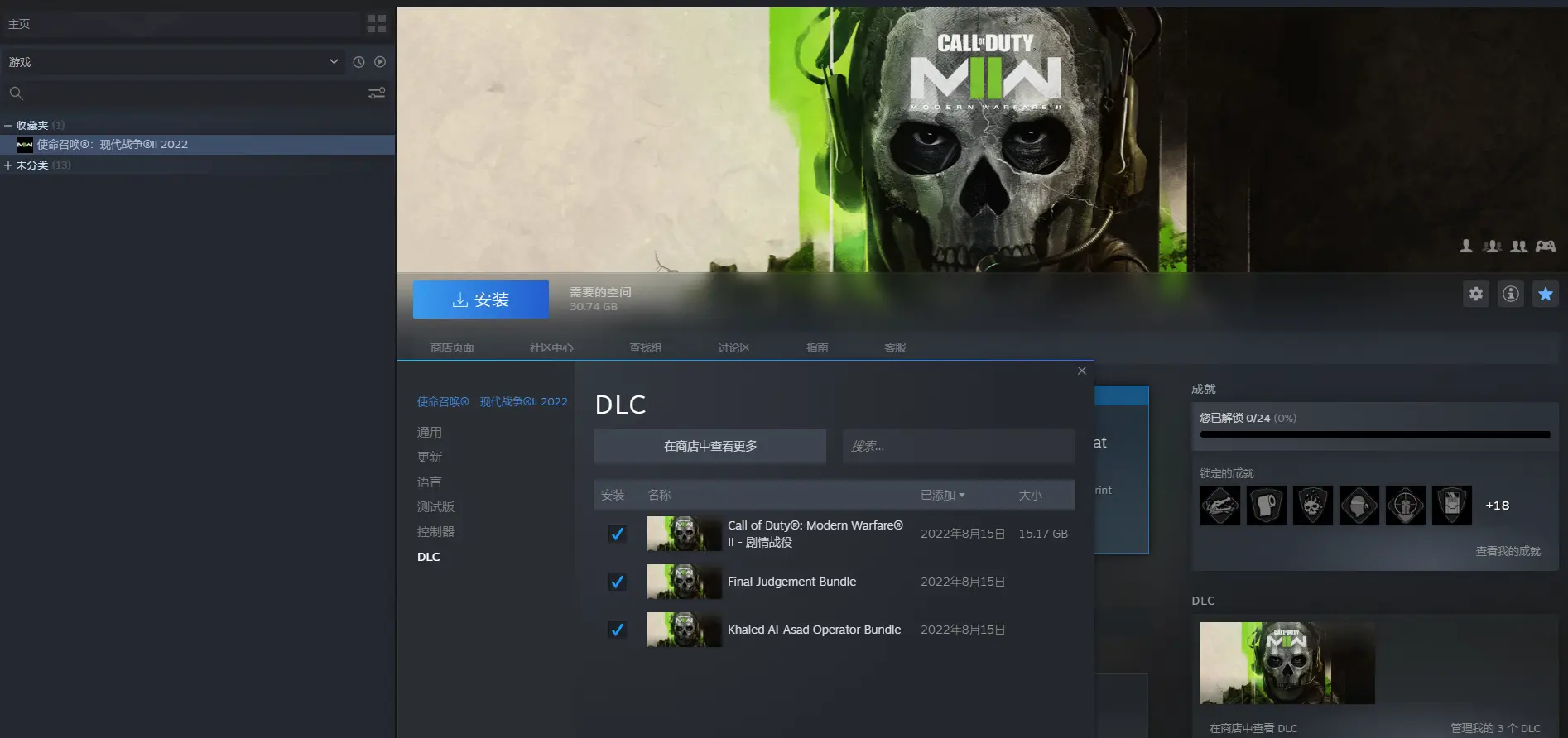Viewport: 1568px width, 738px height.
Task: Open the 游戏 library filter dropdown
Action: (174, 62)
